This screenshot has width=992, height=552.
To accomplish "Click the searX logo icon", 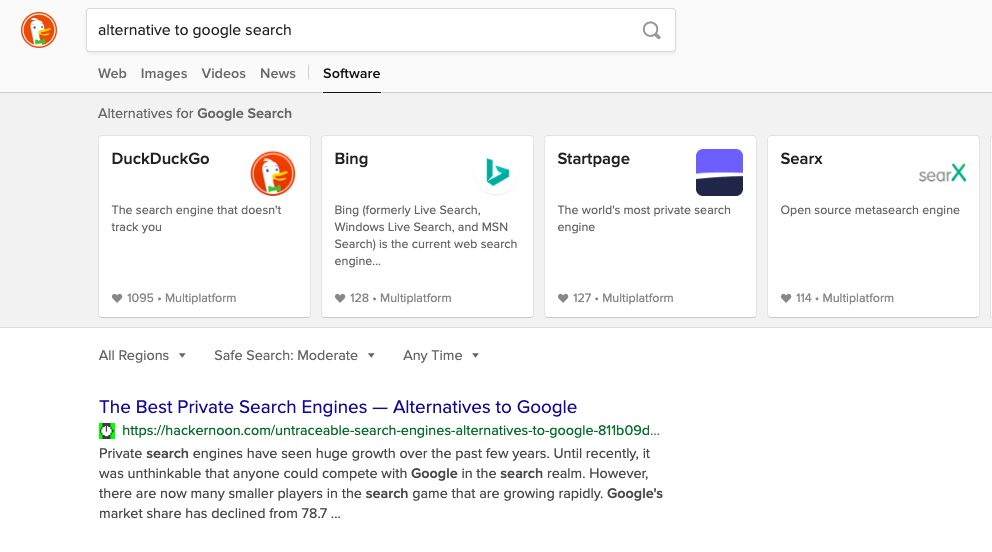I will coord(942,173).
